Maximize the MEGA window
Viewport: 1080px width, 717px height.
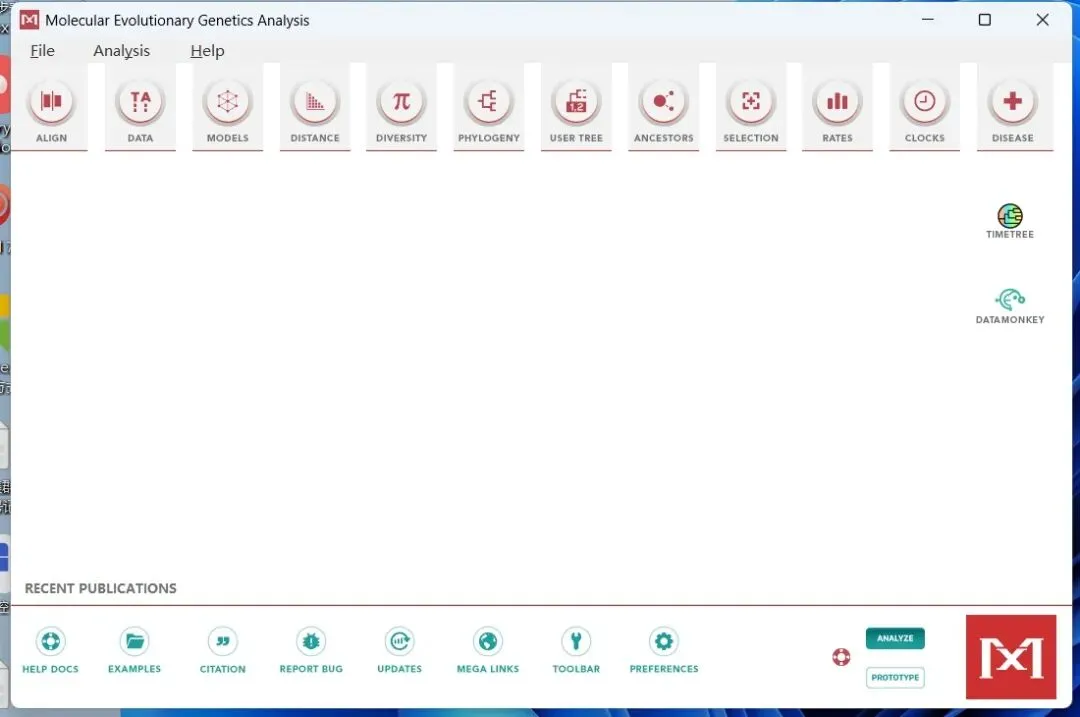point(985,20)
